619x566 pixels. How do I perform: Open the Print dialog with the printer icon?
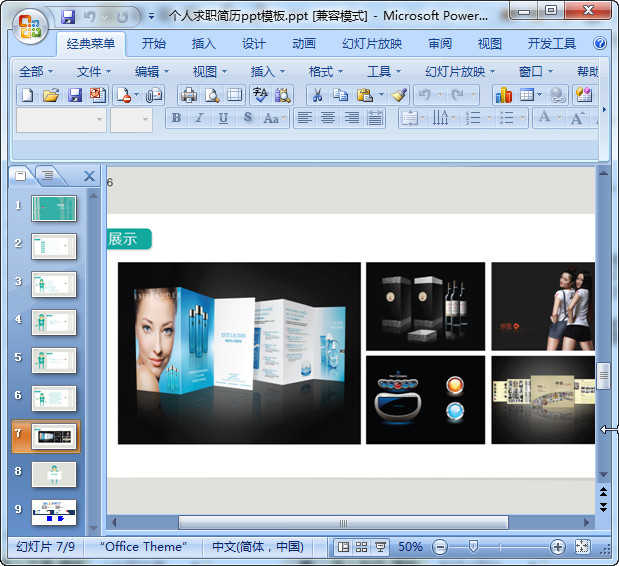pos(189,95)
